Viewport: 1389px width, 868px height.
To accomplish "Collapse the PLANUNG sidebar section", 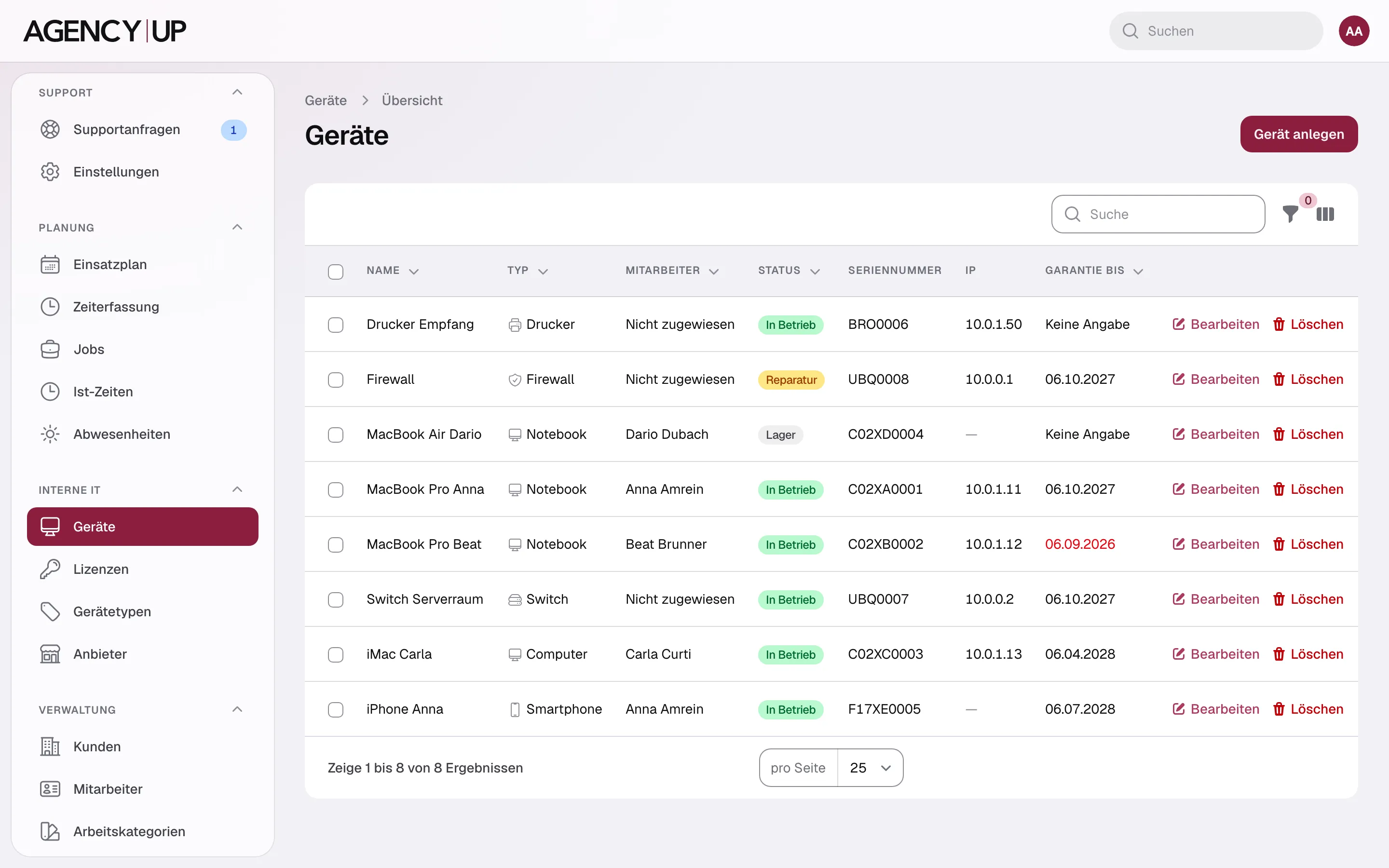I will pos(237,227).
